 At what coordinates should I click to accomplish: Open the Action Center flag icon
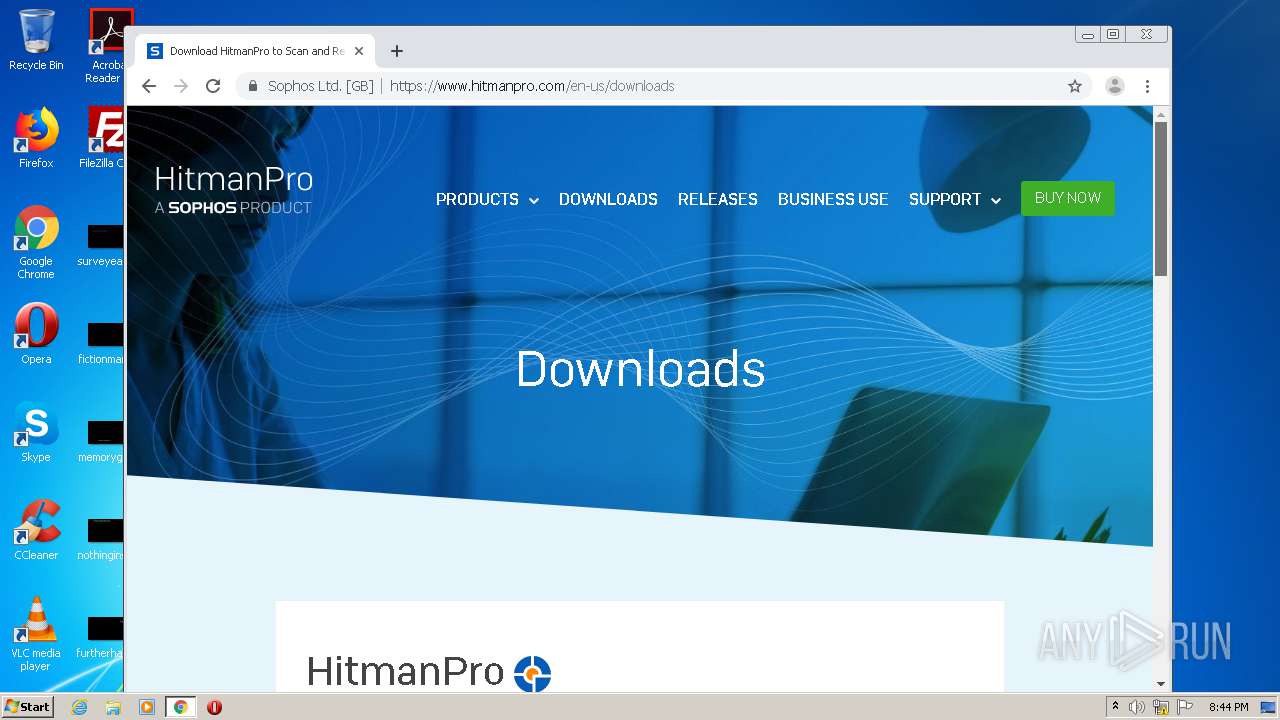click(1185, 707)
